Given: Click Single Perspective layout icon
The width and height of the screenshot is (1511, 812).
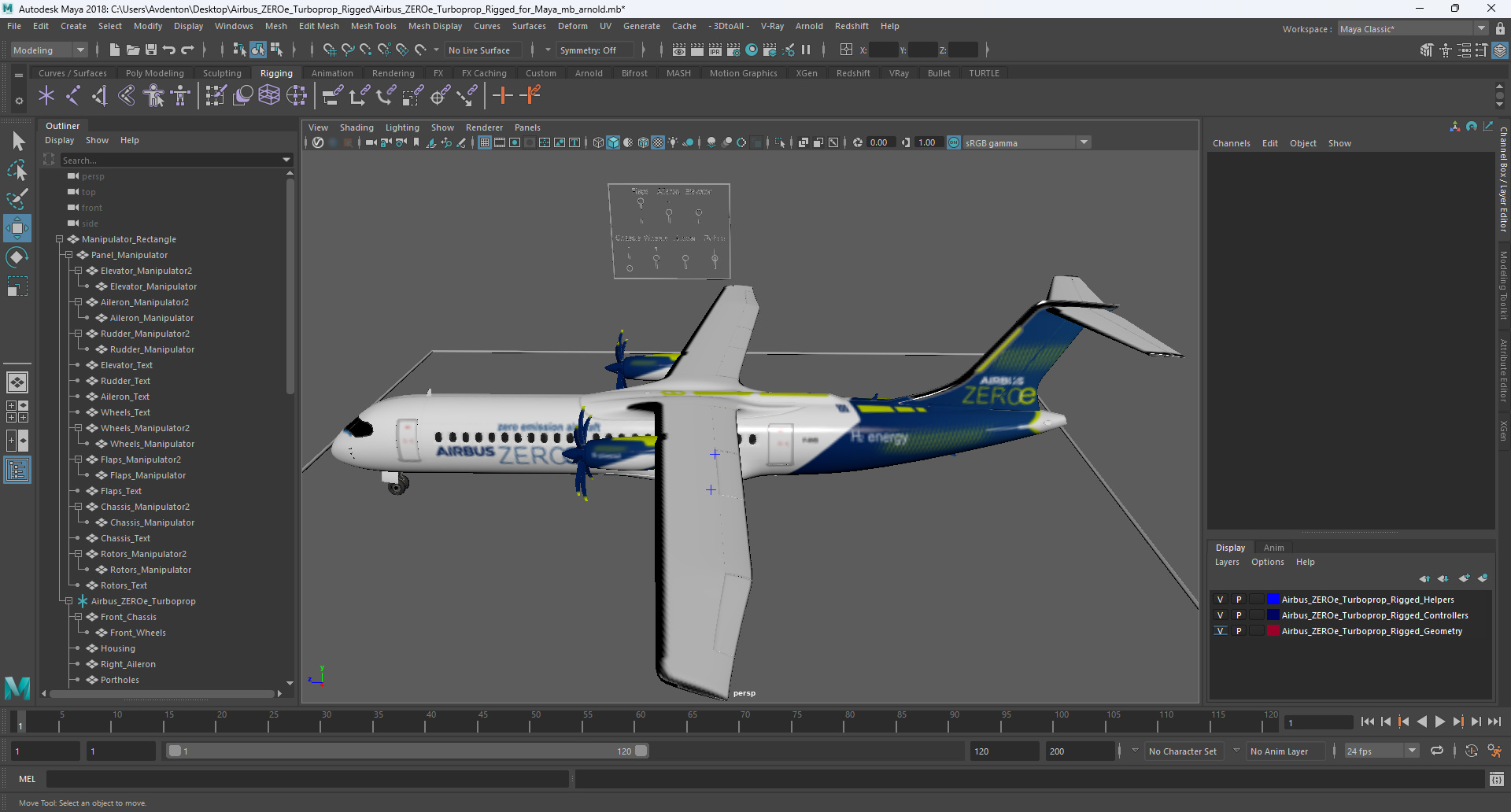Looking at the screenshot, I should pyautogui.click(x=17, y=382).
